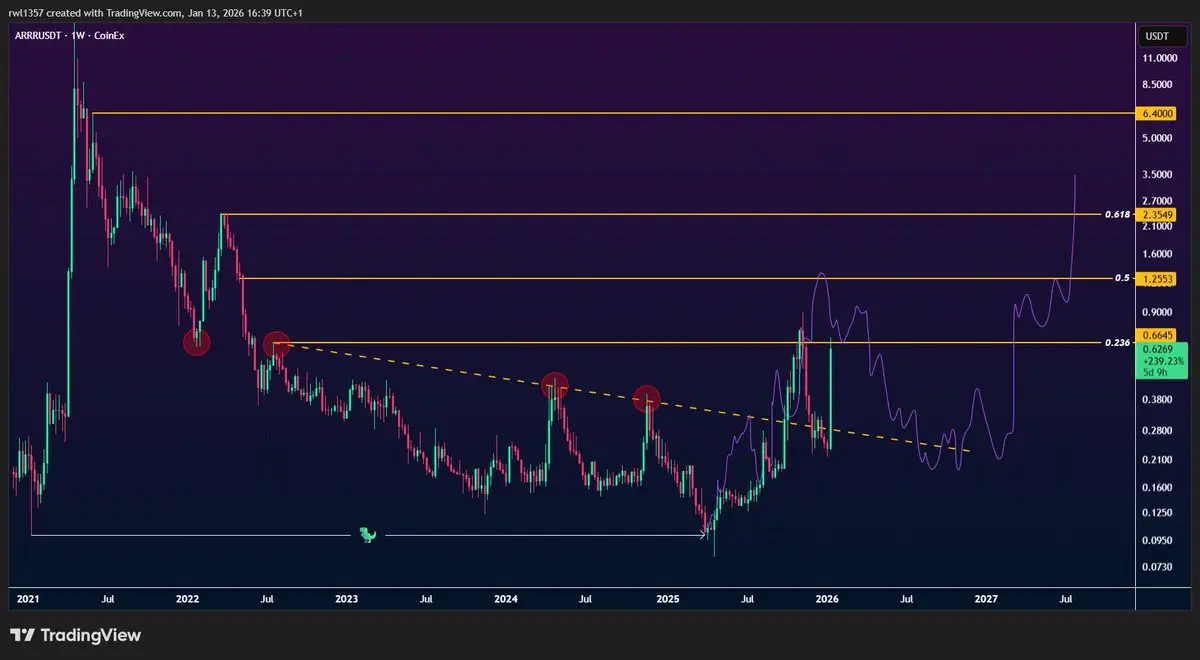The width and height of the screenshot is (1200, 660).
Task: Click the dinosaur emoji on the chart
Action: (369, 535)
